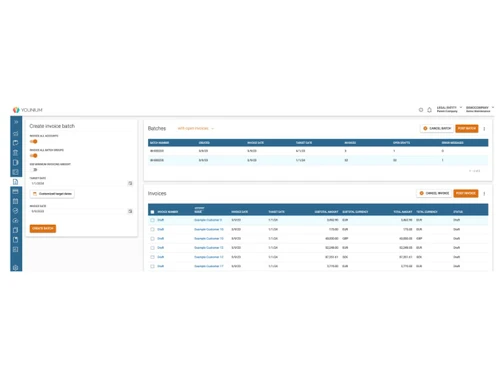Click into the Target date input field
The height and width of the screenshot is (375, 500).
click(78, 183)
